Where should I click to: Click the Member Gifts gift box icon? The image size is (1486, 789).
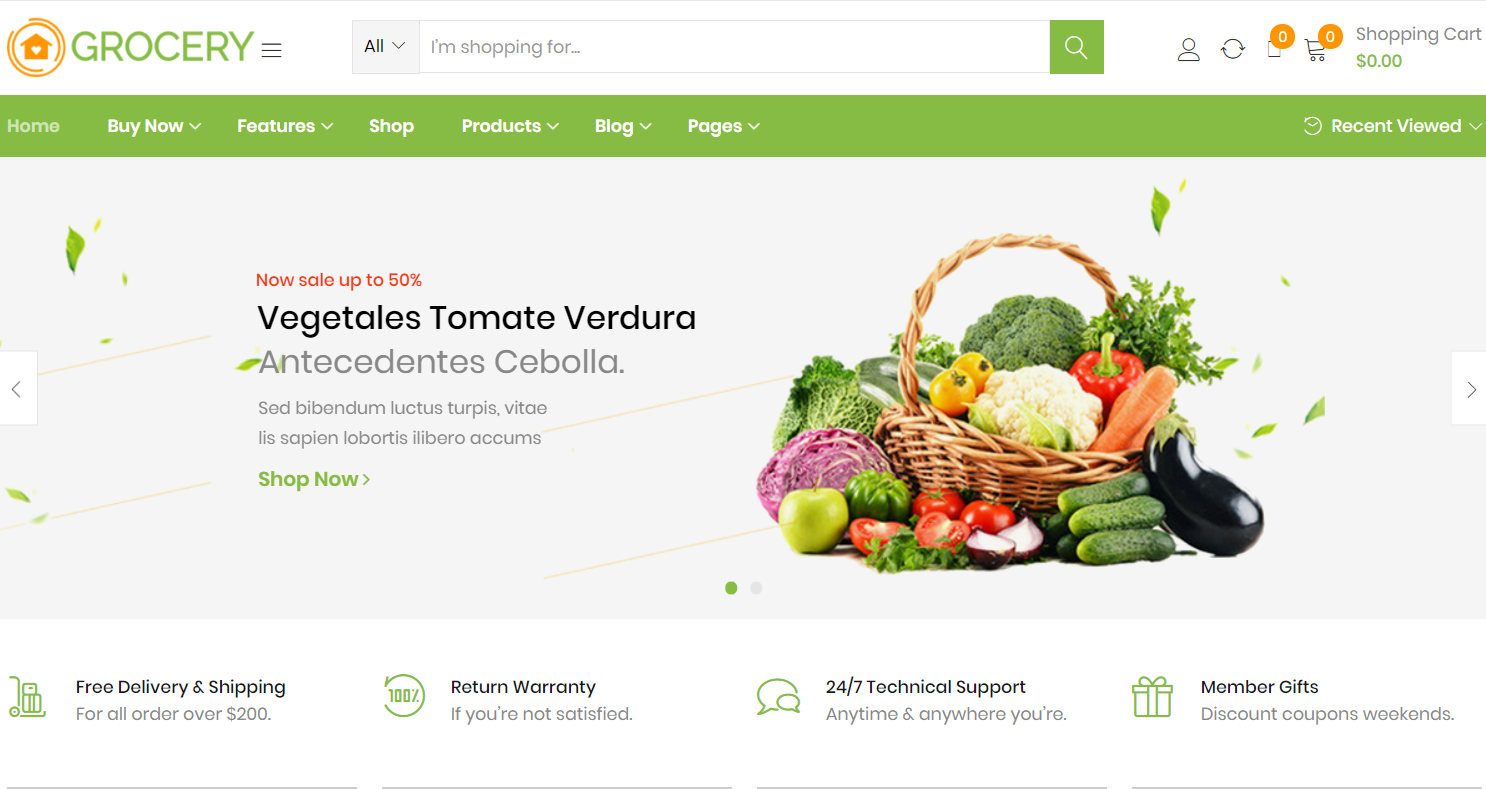[1152, 696]
